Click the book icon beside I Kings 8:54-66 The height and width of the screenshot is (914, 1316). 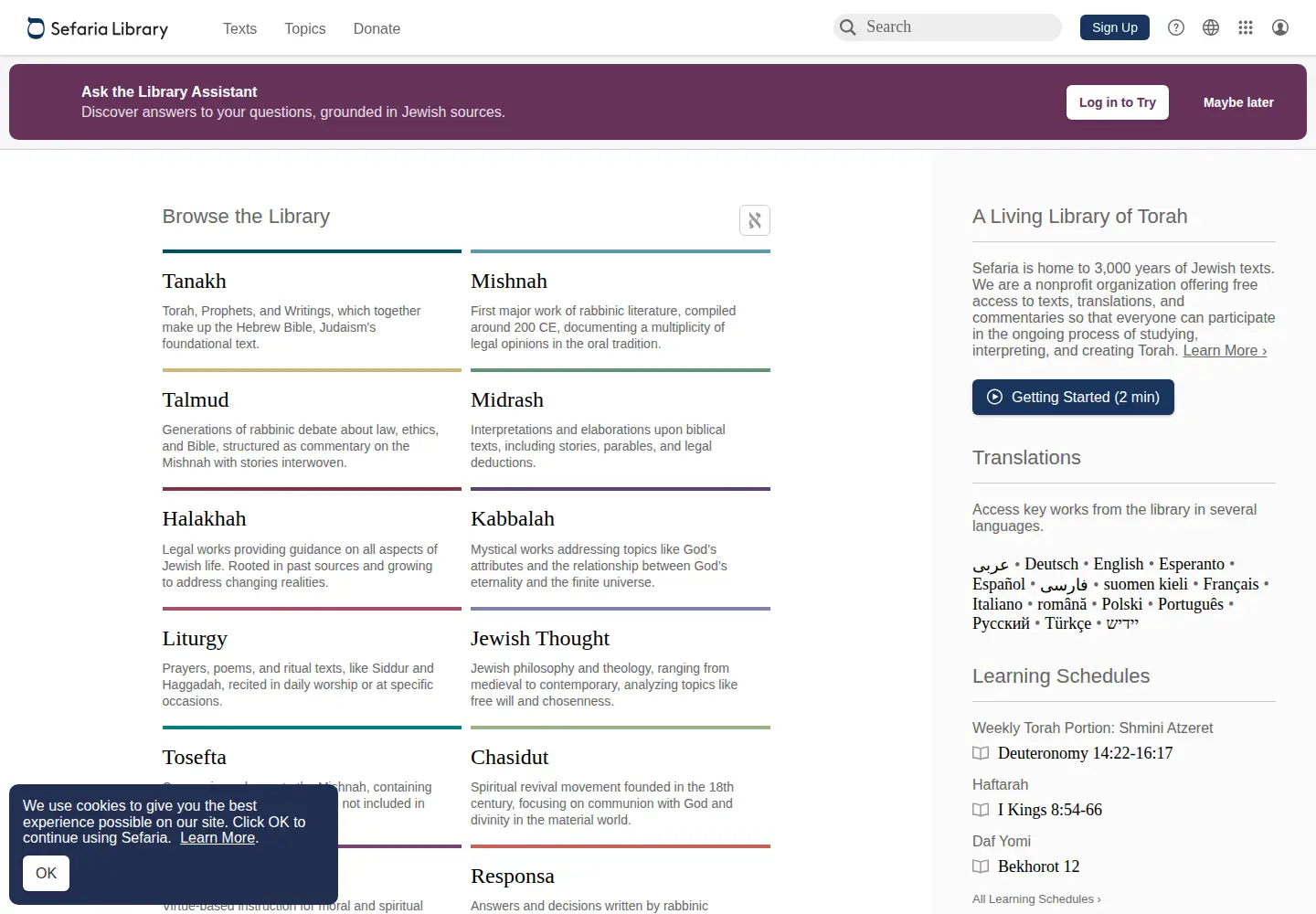(x=981, y=810)
